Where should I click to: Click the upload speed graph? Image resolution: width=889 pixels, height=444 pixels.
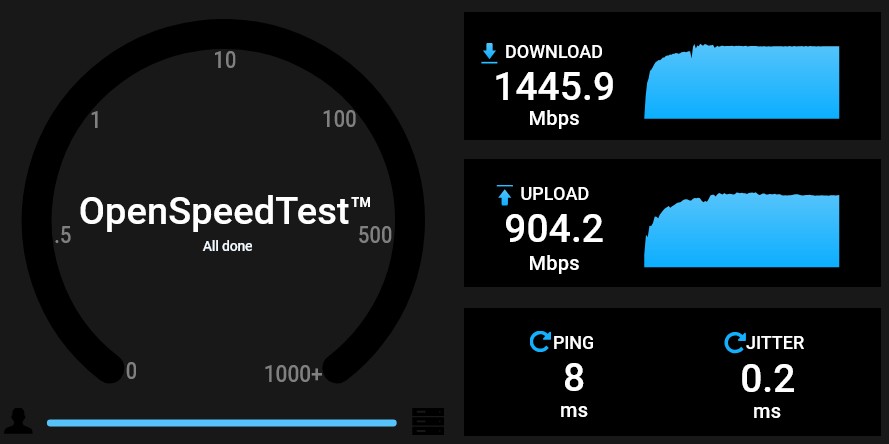click(742, 230)
